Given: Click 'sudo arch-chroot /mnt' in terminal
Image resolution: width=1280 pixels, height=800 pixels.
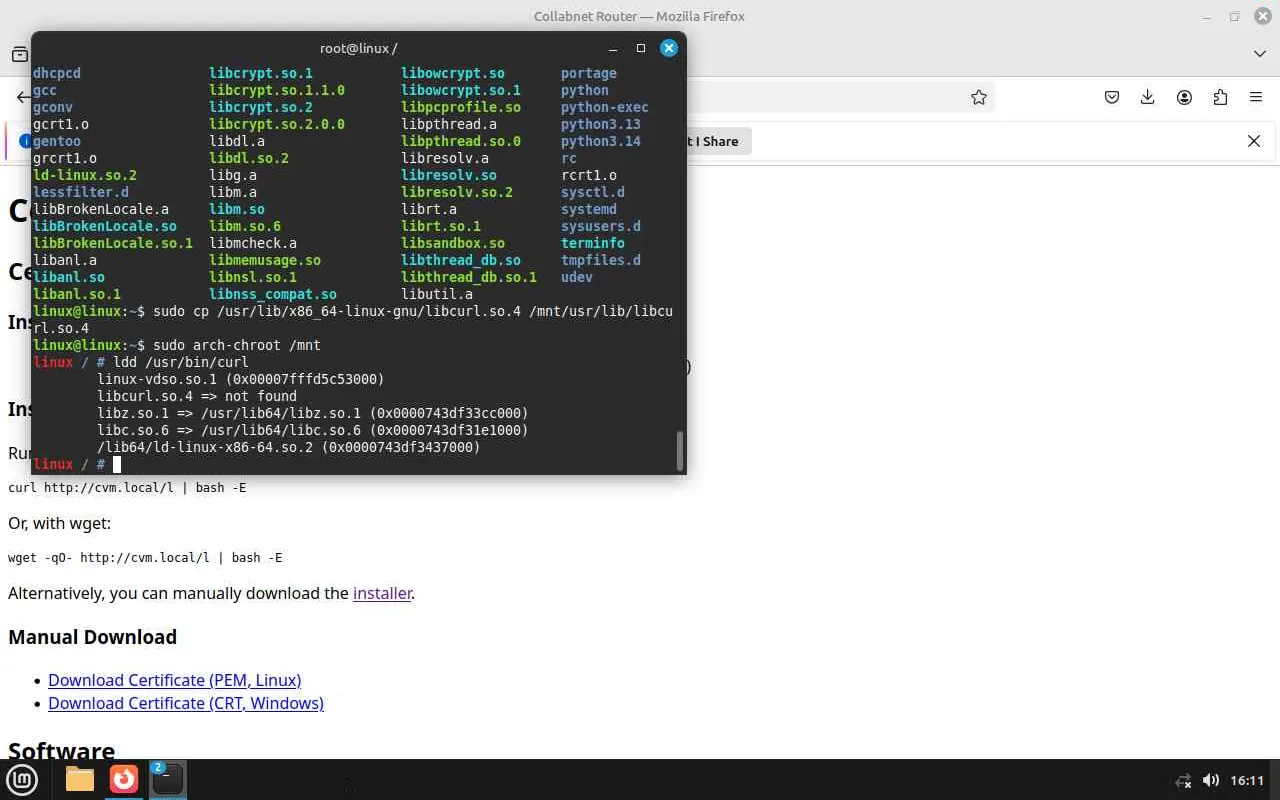Looking at the screenshot, I should pyautogui.click(x=237, y=345).
